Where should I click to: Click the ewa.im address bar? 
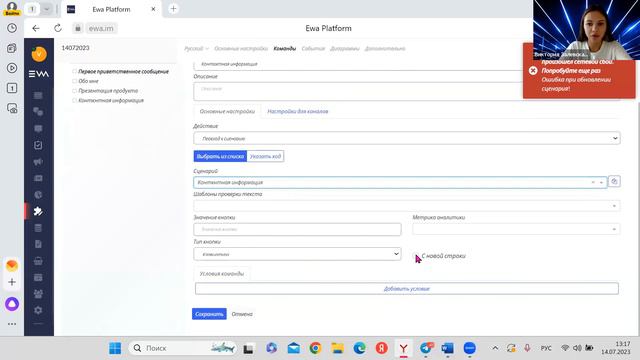[x=101, y=28]
